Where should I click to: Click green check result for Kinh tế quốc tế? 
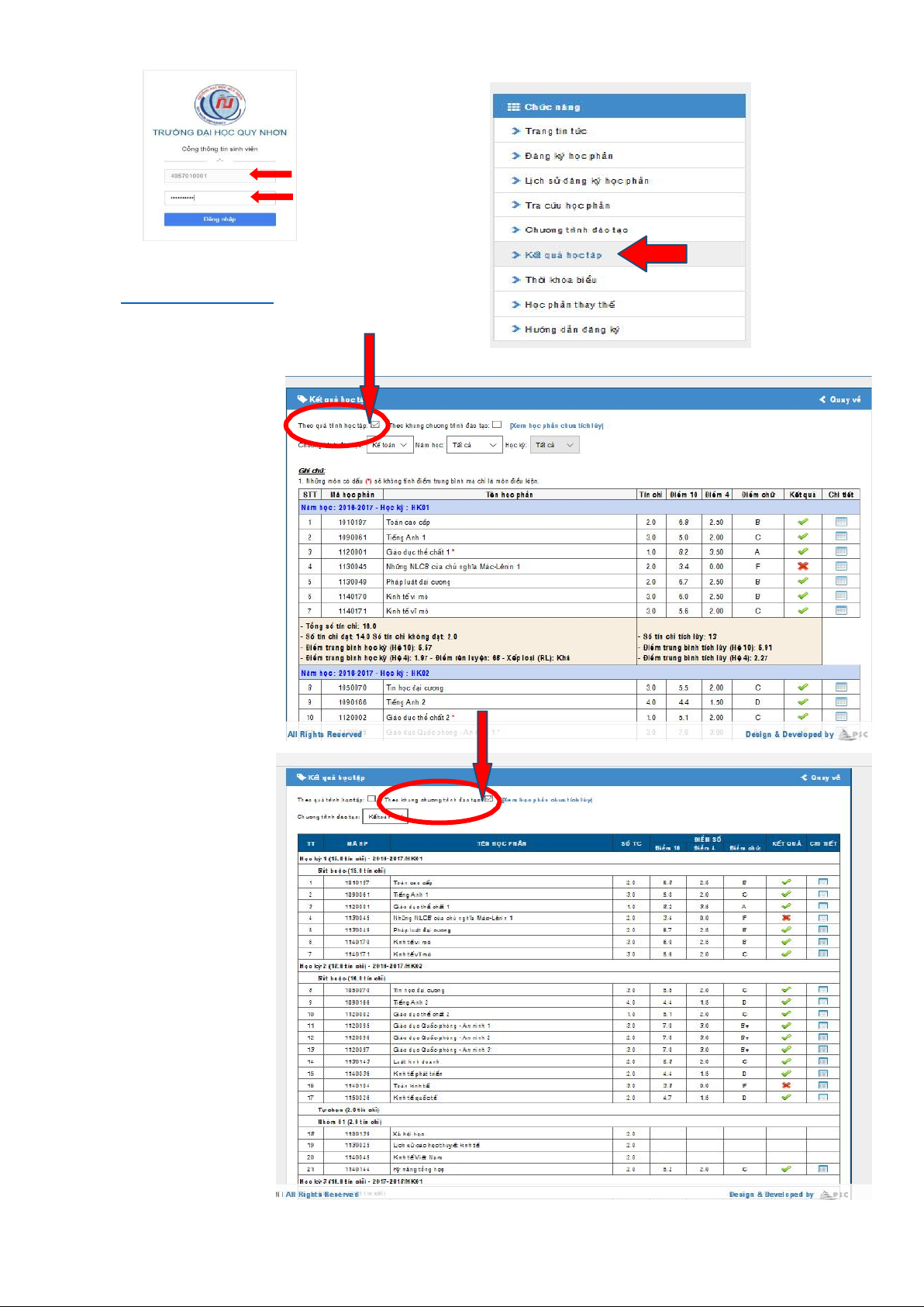786,1098
